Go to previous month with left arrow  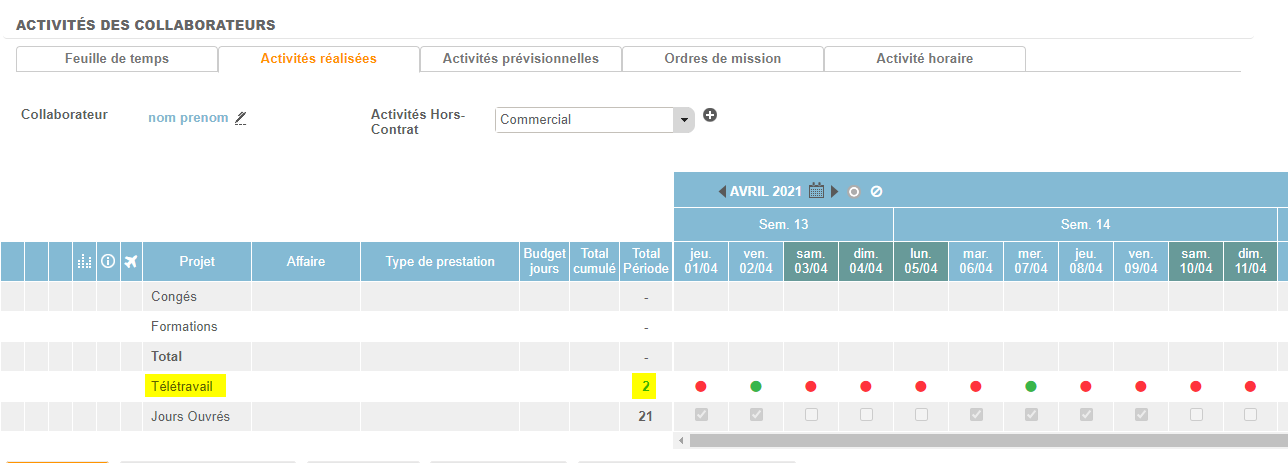tap(722, 191)
